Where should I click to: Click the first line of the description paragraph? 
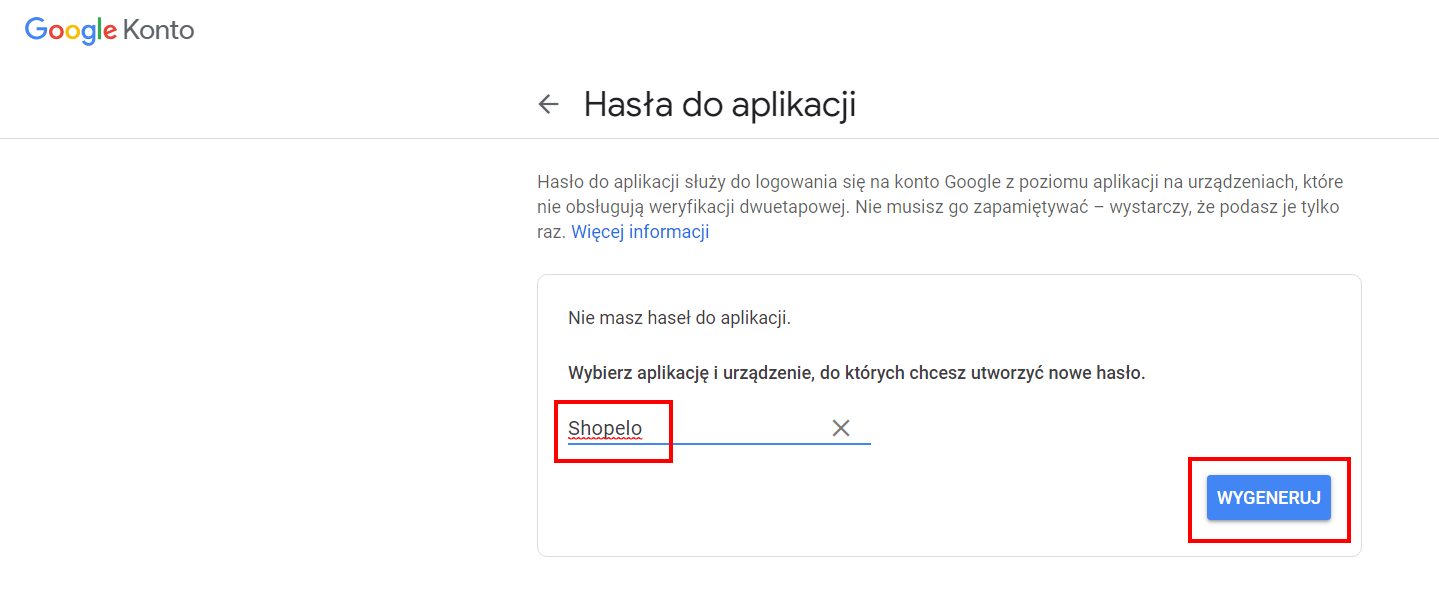pyautogui.click(x=940, y=182)
